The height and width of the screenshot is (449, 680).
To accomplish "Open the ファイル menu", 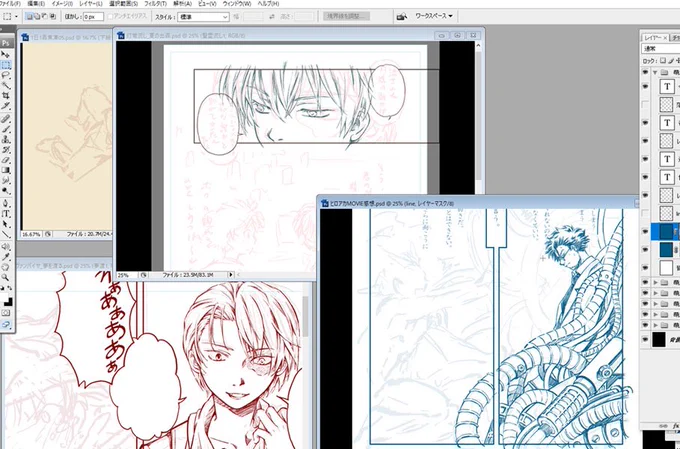I will coord(10,3).
